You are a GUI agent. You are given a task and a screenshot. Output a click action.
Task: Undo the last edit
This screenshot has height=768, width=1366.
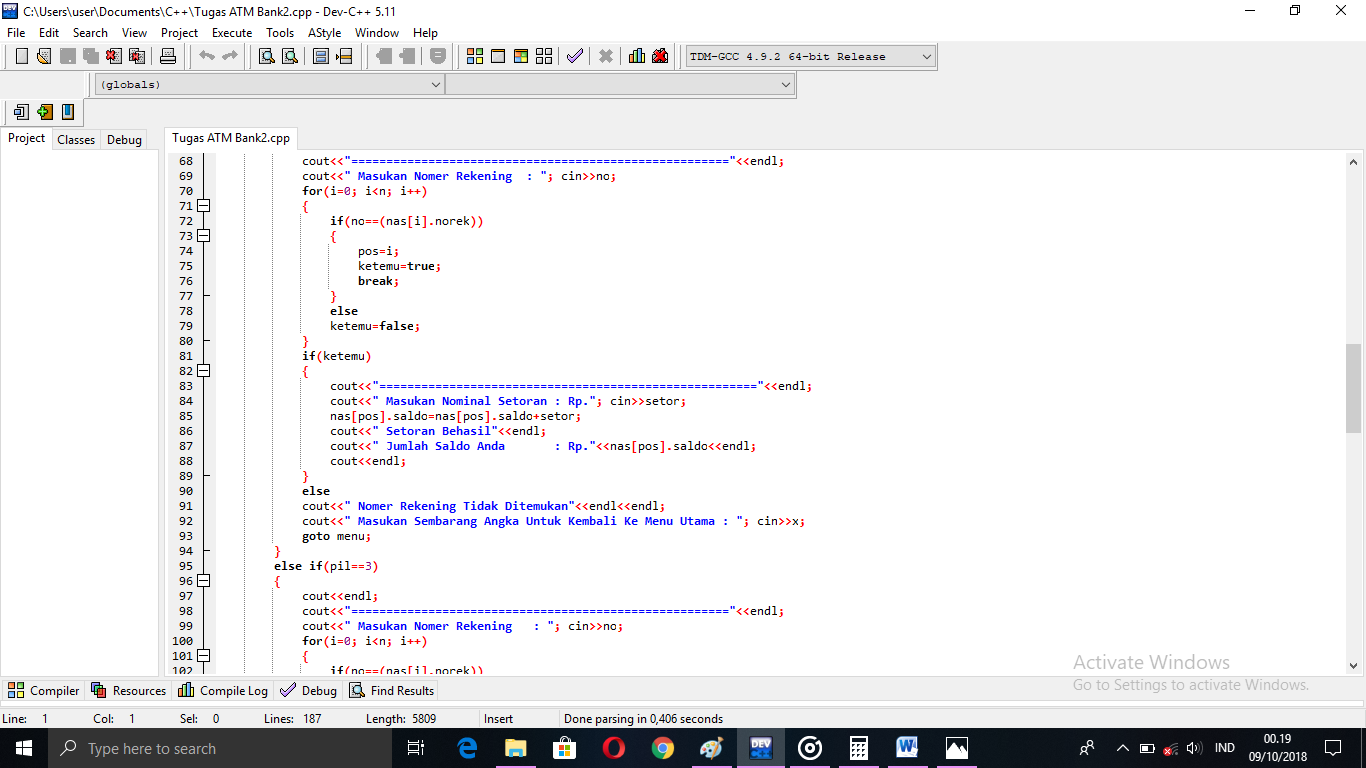209,56
